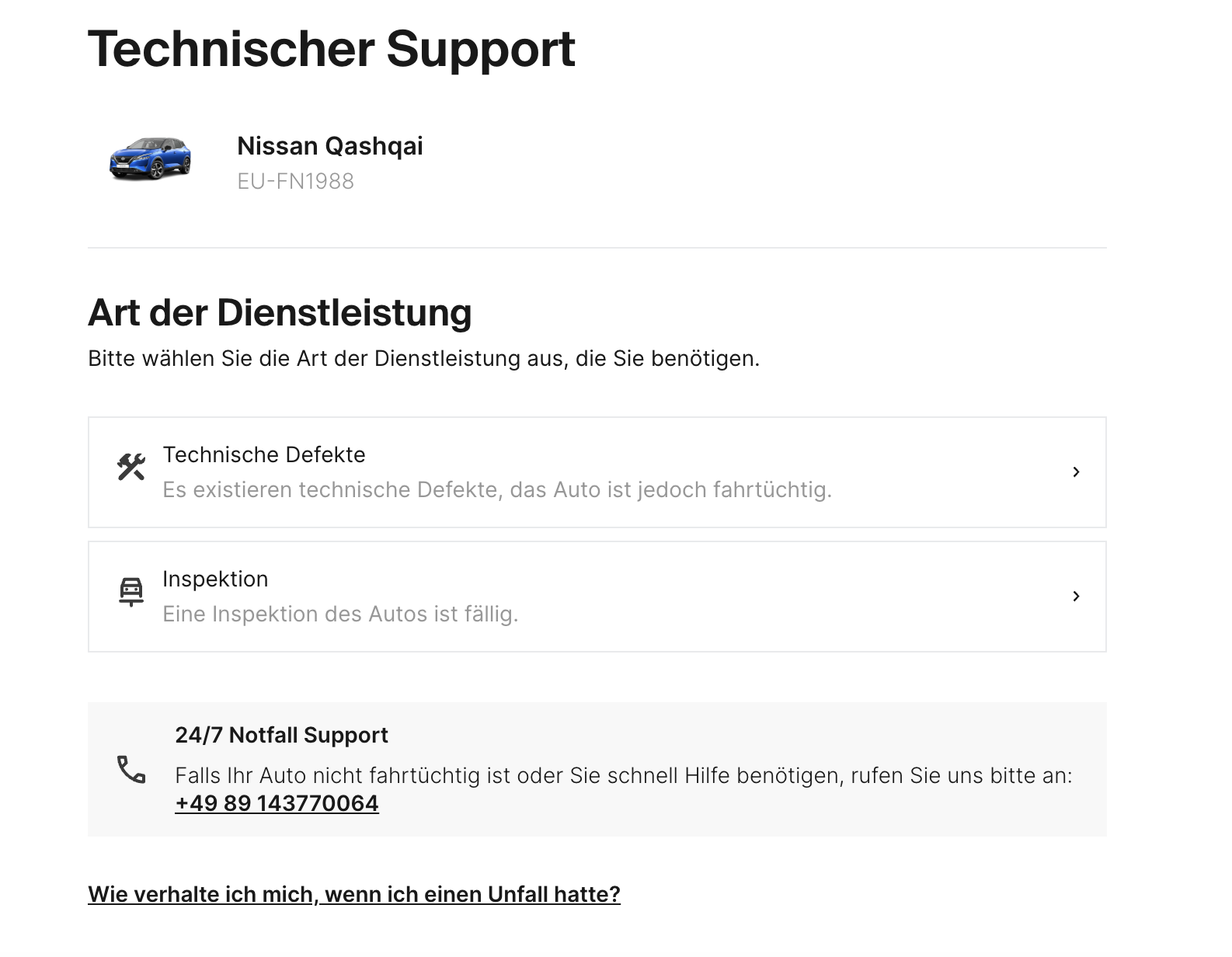Click the service selection instruction text
Image resolution: width=1232 pixels, height=957 pixels.
(x=424, y=358)
